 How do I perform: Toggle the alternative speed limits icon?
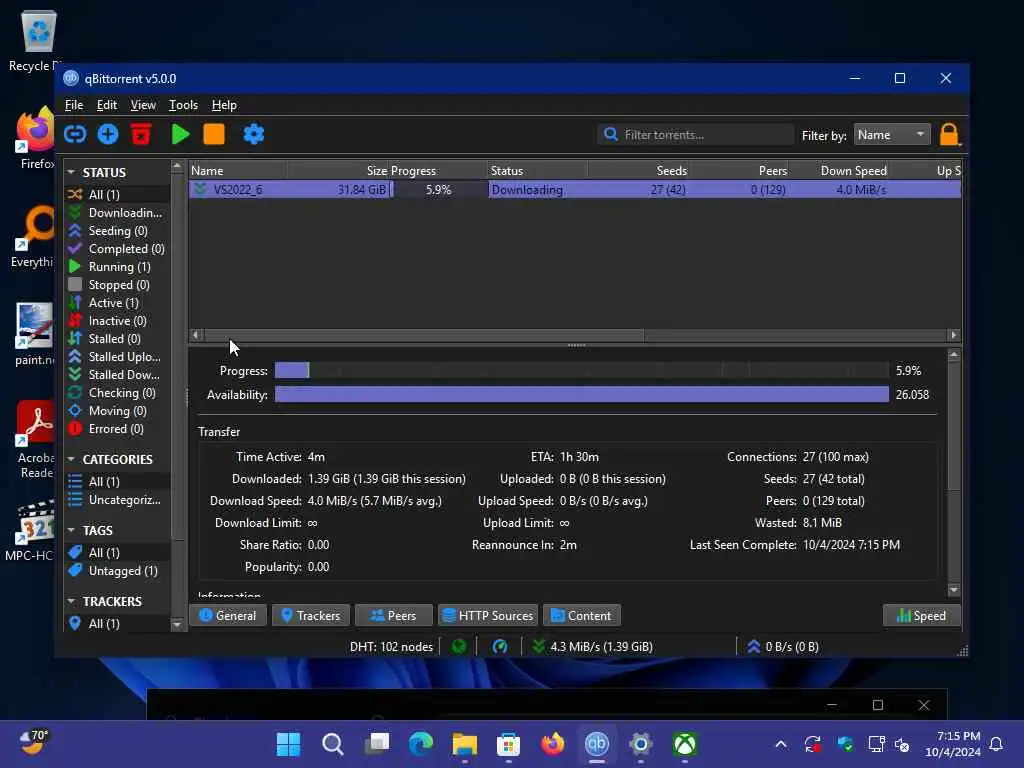(500, 647)
